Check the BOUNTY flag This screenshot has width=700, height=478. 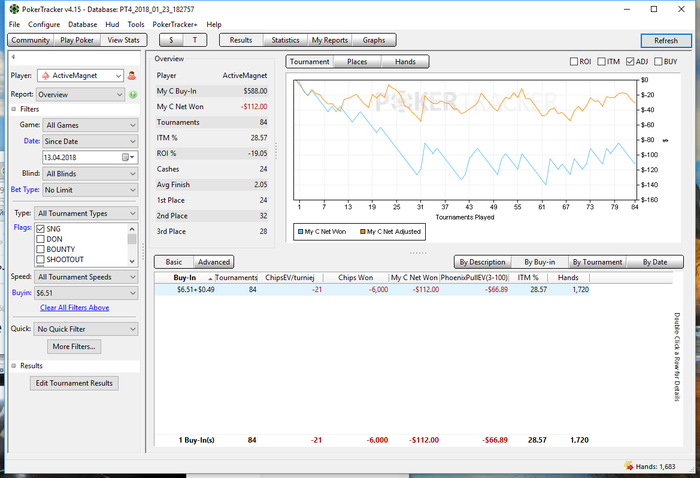41,249
